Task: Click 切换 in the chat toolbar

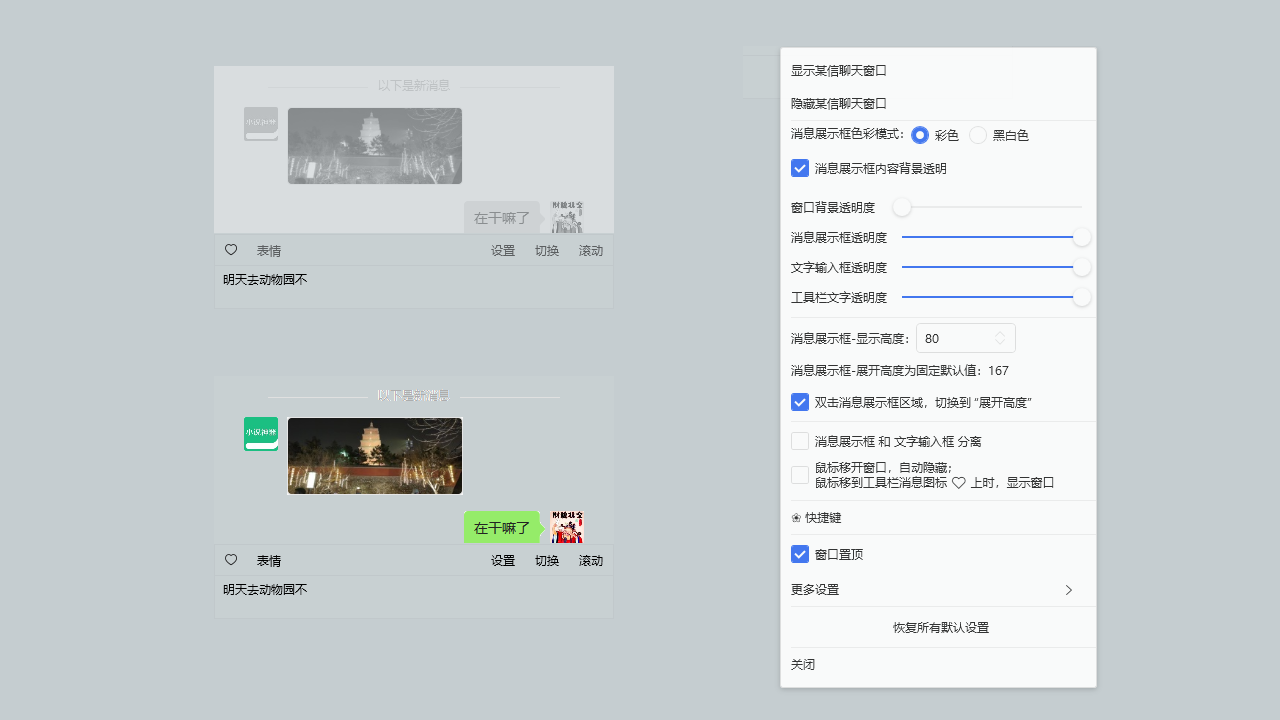Action: [x=546, y=560]
